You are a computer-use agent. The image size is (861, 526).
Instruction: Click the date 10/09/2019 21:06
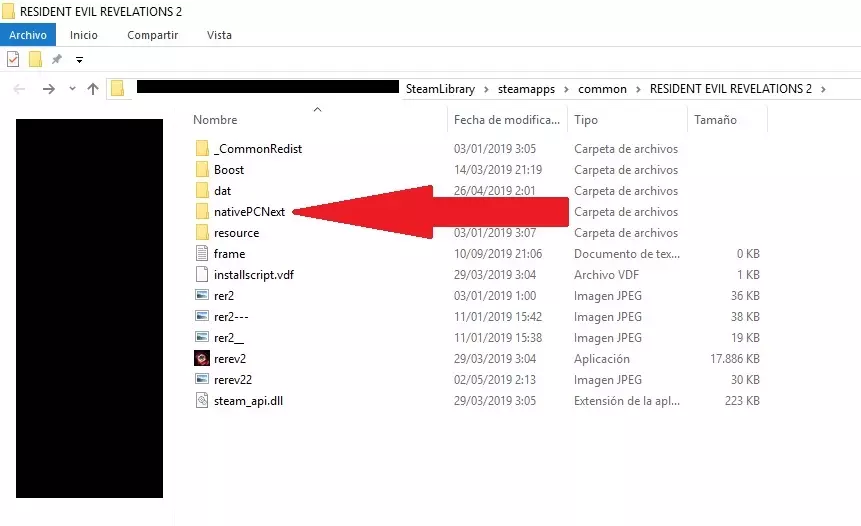pos(497,254)
